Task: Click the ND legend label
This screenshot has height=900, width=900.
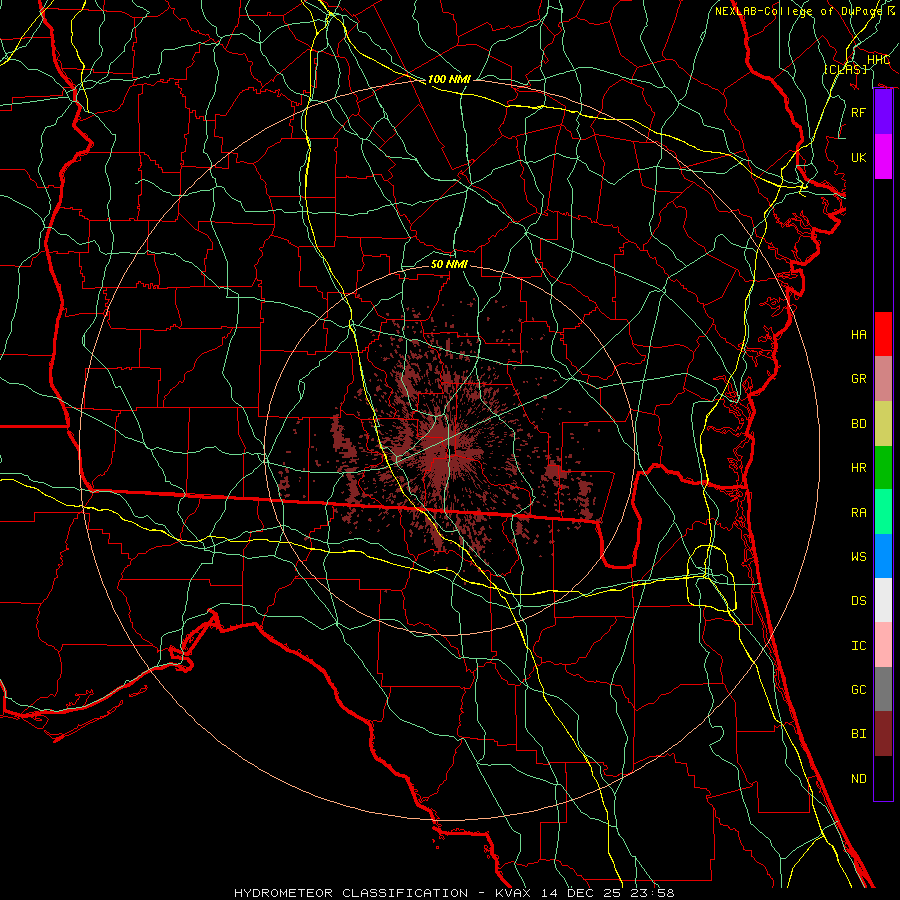Action: (x=858, y=779)
